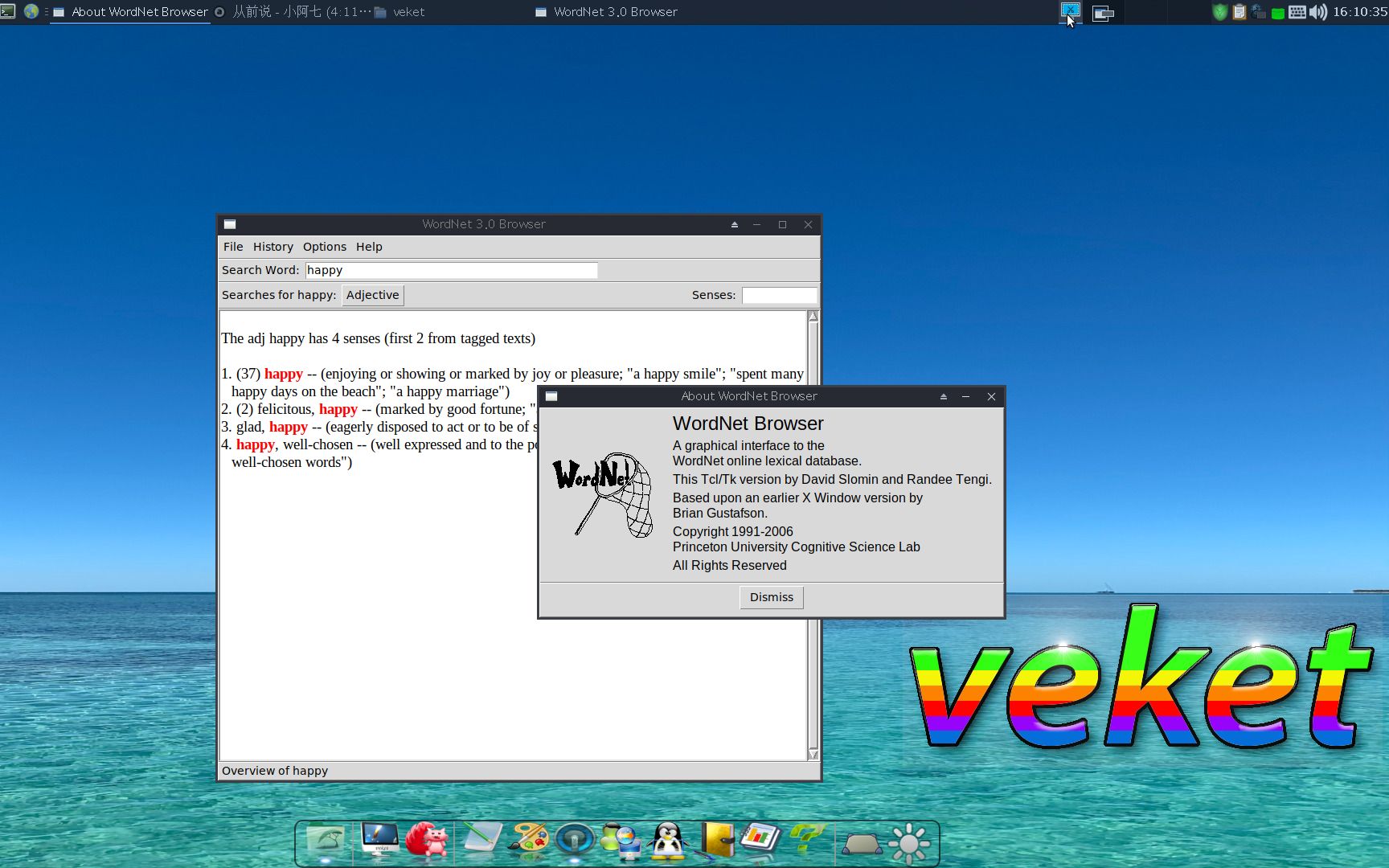Open the yellow notebook dock icon
This screenshot has width=1389, height=868.
pos(716,841)
